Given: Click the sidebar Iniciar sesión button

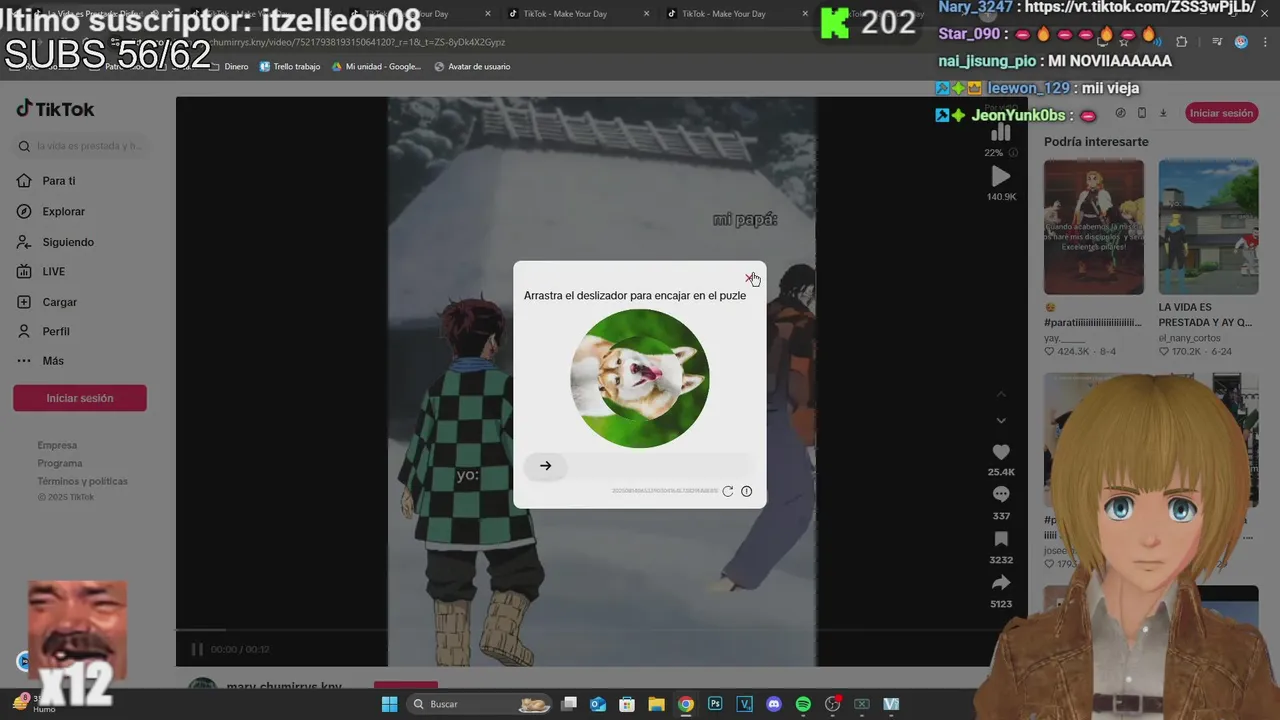Looking at the screenshot, I should (80, 398).
